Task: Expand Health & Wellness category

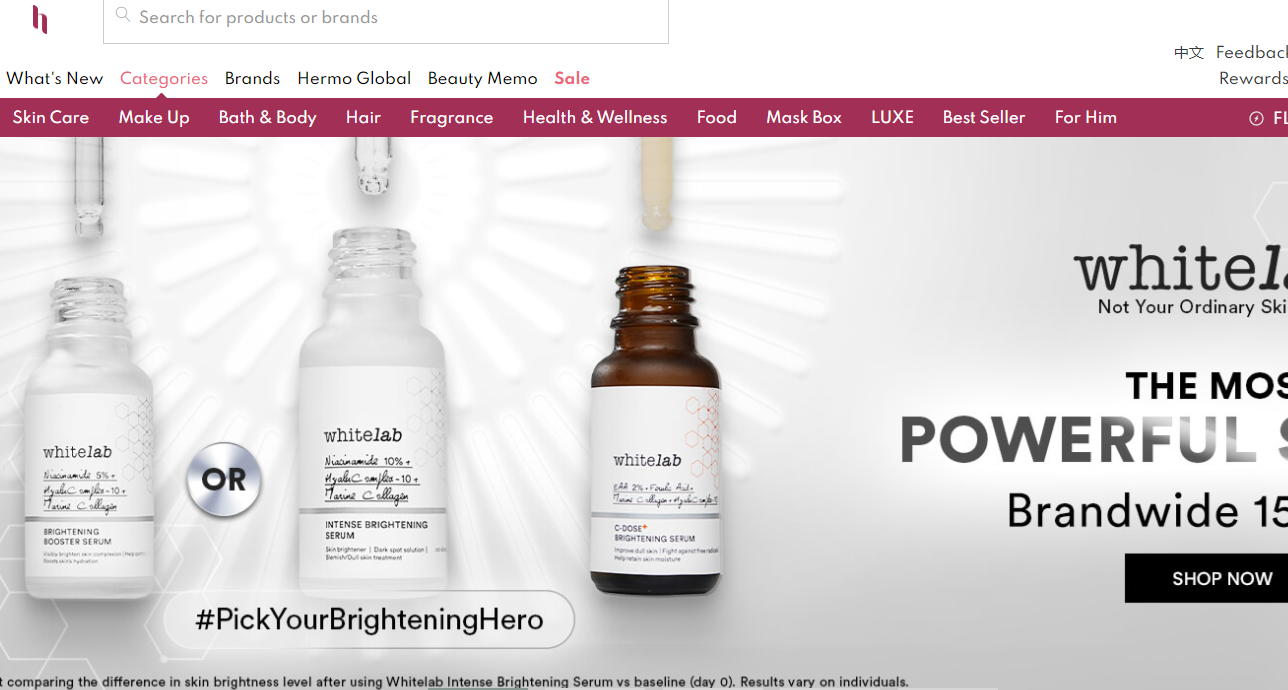Action: pos(595,117)
